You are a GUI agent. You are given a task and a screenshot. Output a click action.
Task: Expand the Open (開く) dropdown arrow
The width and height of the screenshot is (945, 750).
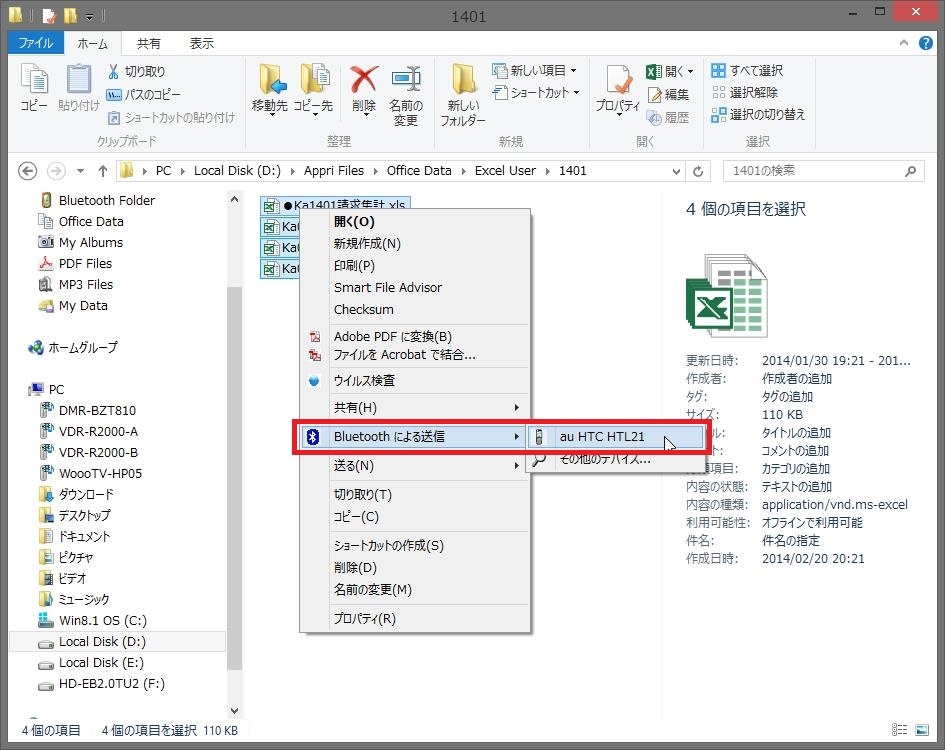pyautogui.click(x=690, y=71)
